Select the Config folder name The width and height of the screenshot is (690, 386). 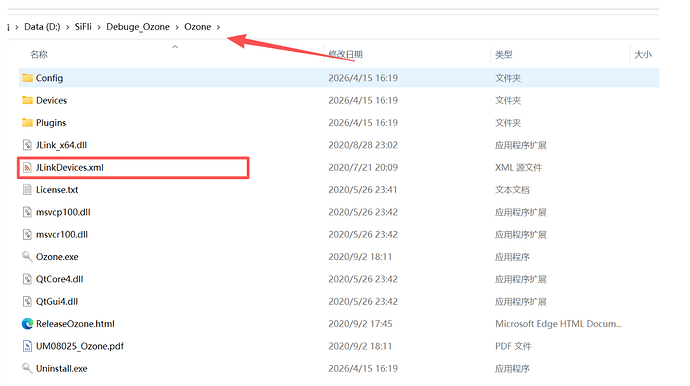coord(49,78)
